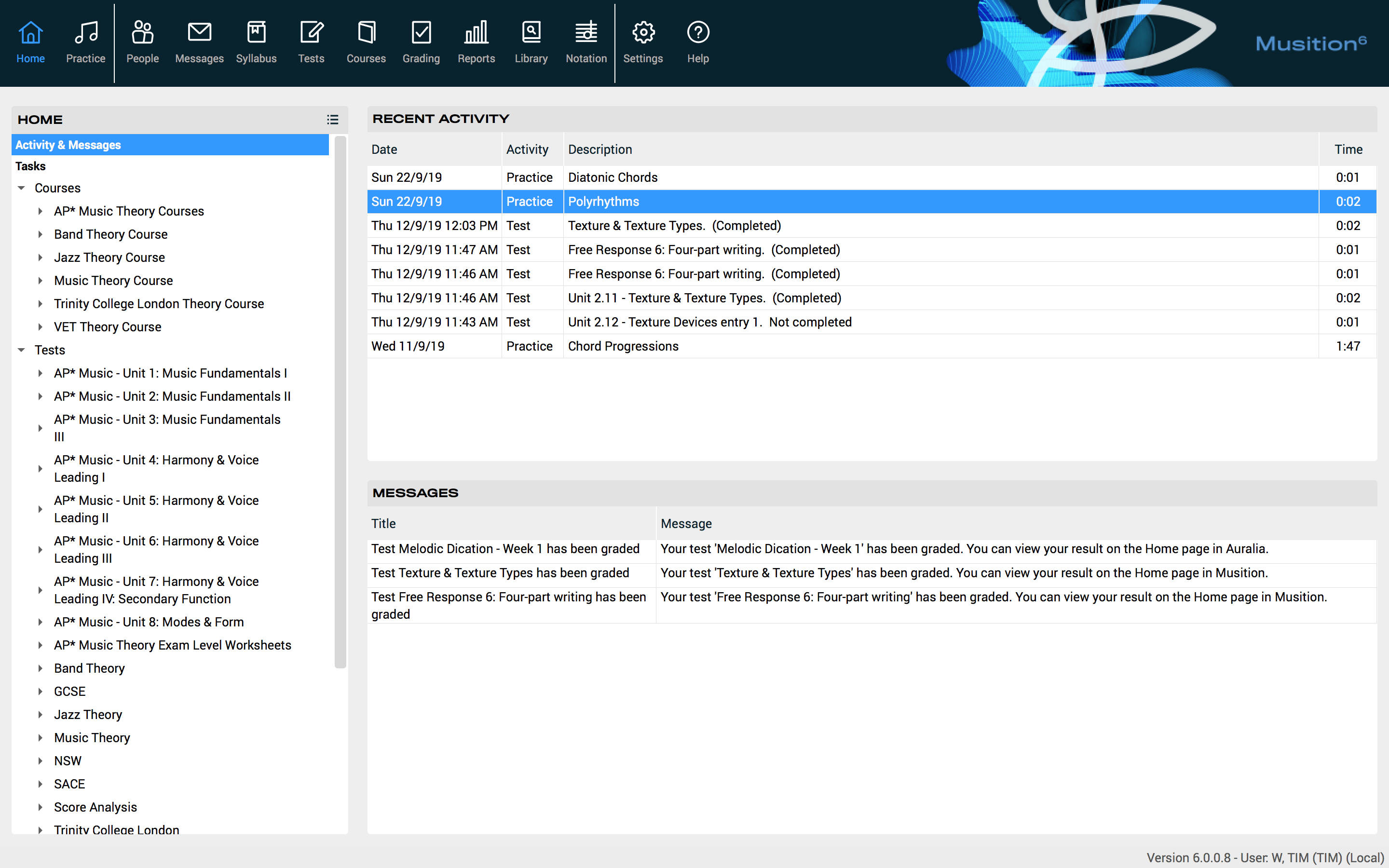
Task: Expand AP* Music - Unit 8: Modes & Form
Action: coord(40,622)
